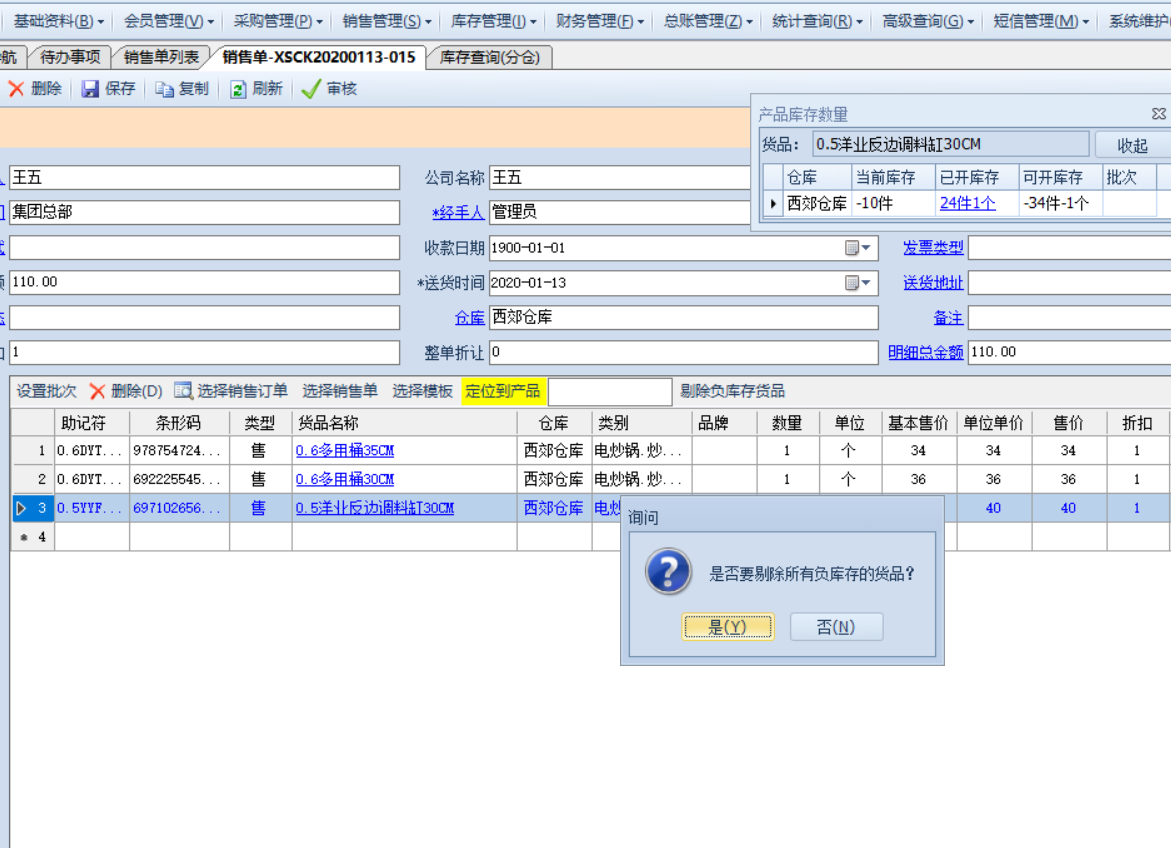Click the 定位到产品 yellow label
The width and height of the screenshot is (1171, 848).
(503, 391)
